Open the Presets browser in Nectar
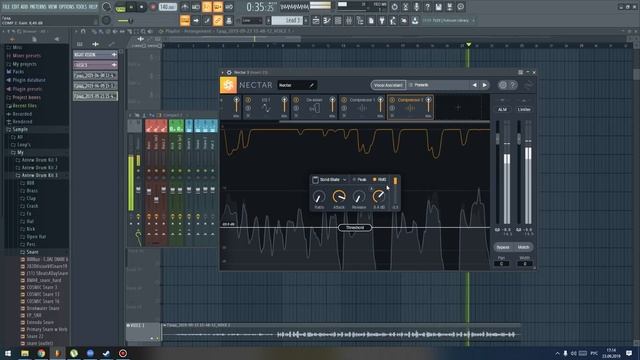 [x=421, y=85]
